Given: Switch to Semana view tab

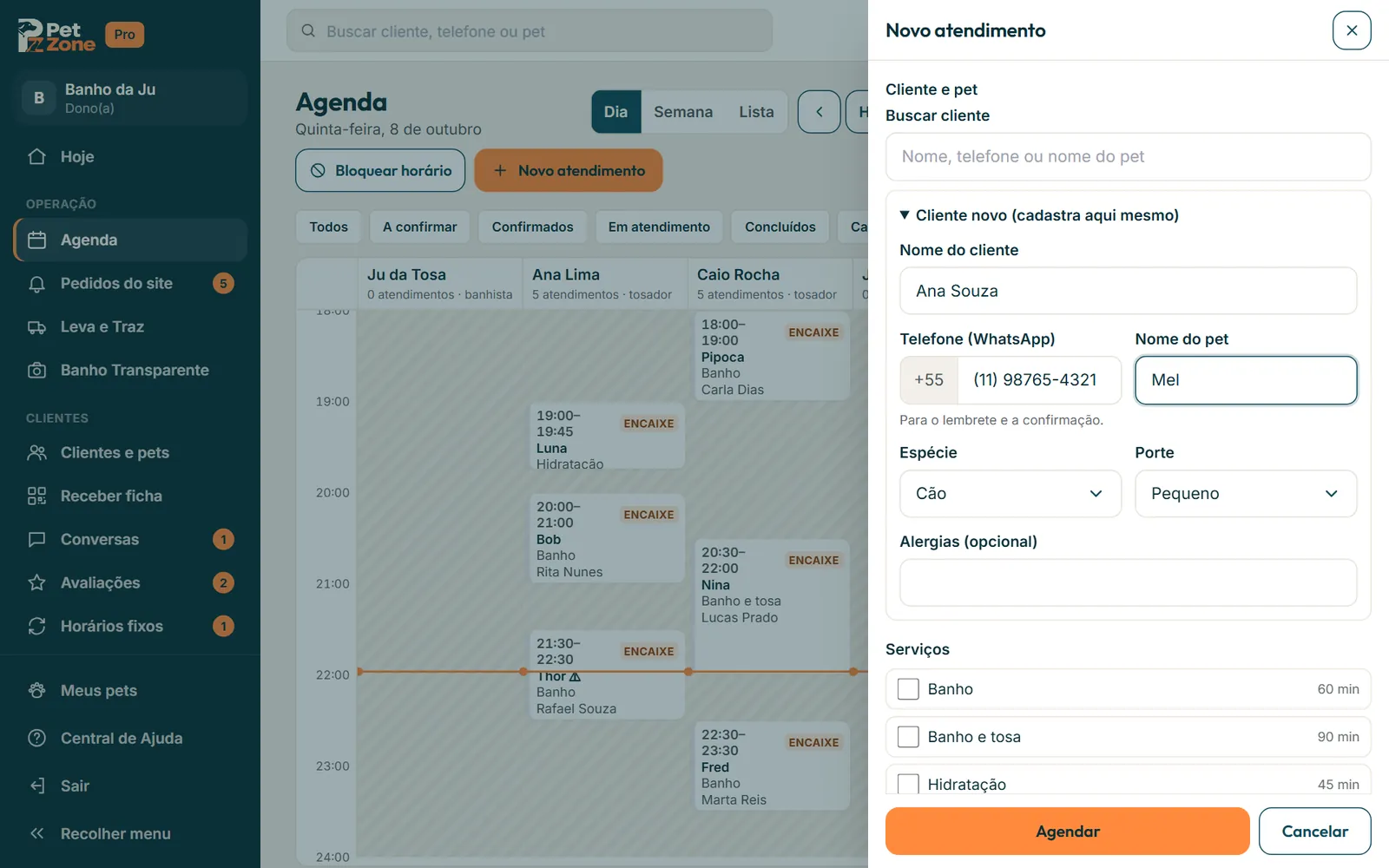Looking at the screenshot, I should tap(683, 112).
